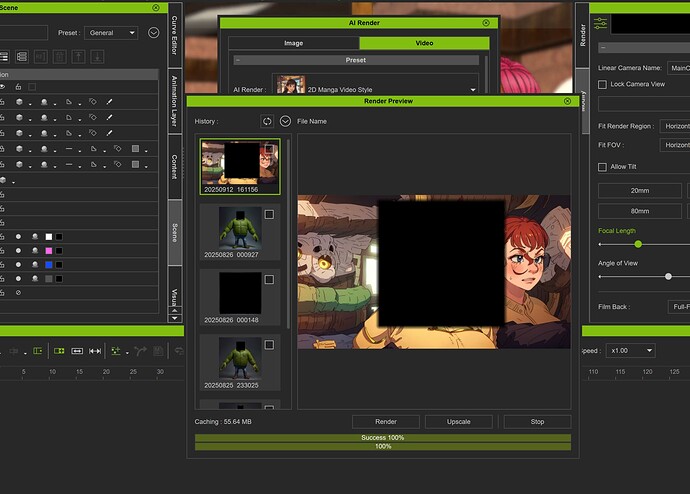This screenshot has height=494, width=690.
Task: Click the white horizontal-arrows box icon in timeline
Action: coord(77,351)
